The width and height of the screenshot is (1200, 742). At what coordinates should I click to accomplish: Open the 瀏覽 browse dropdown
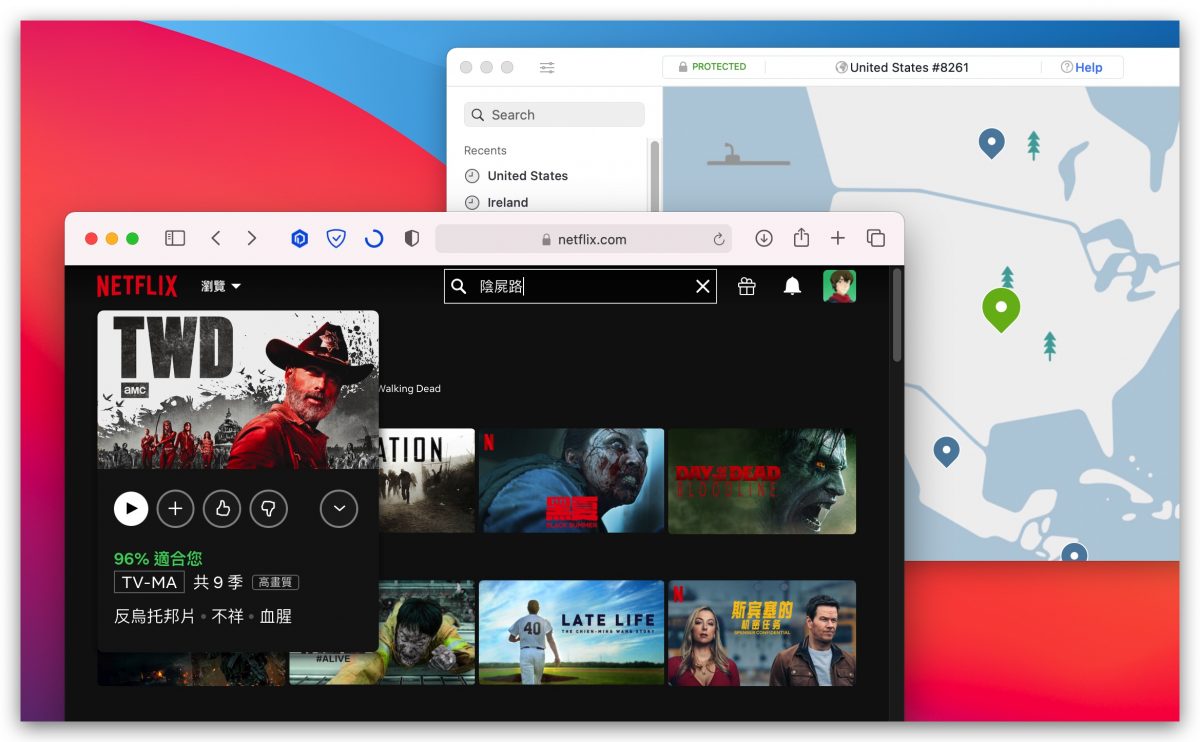(221, 286)
